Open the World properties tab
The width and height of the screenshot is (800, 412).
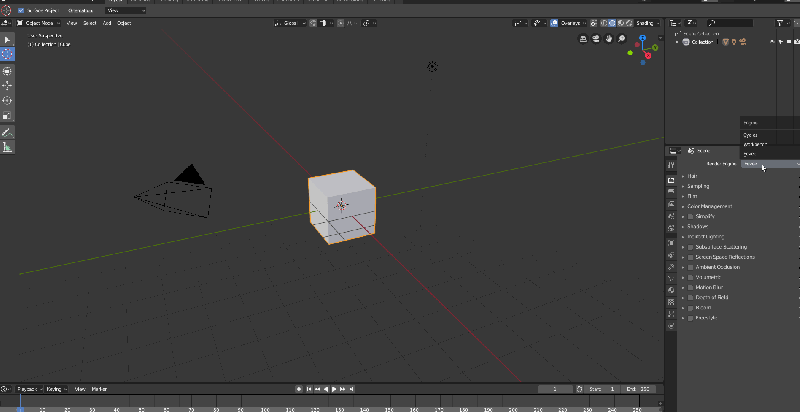671,228
